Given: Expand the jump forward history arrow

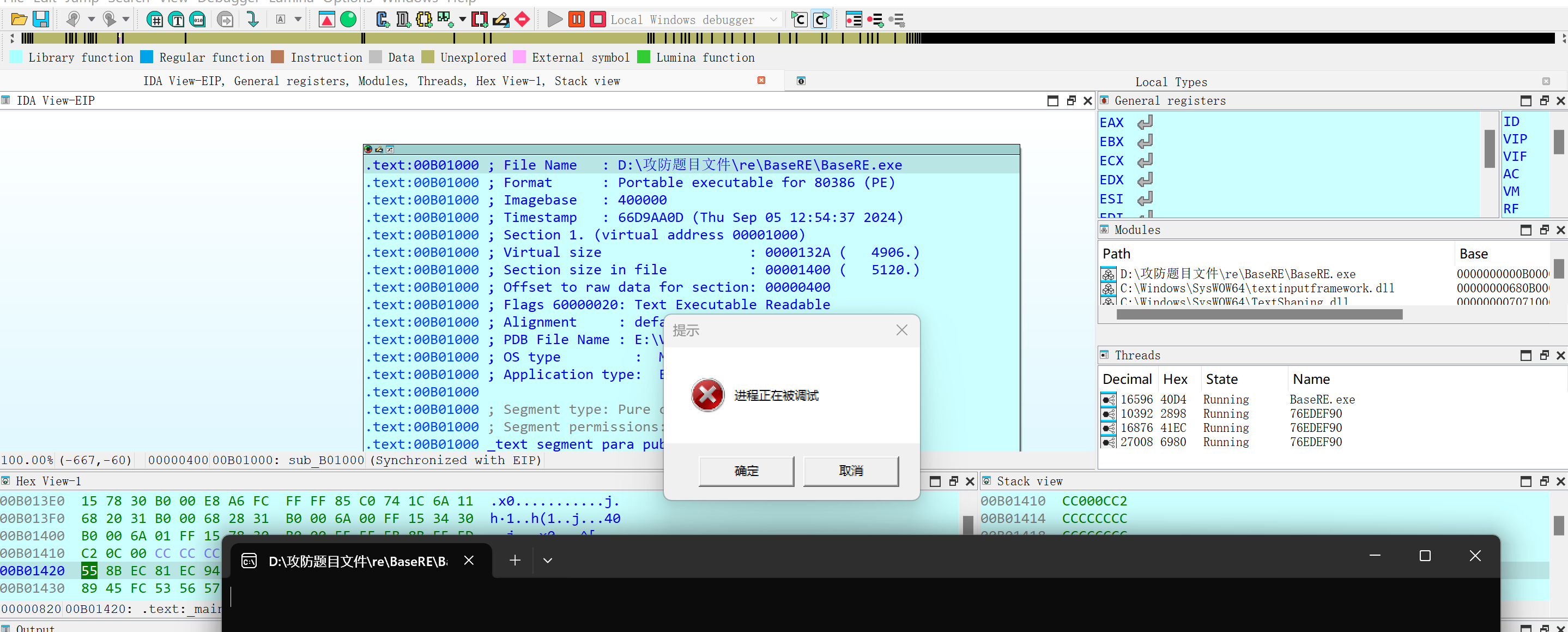Looking at the screenshot, I should pos(126,20).
